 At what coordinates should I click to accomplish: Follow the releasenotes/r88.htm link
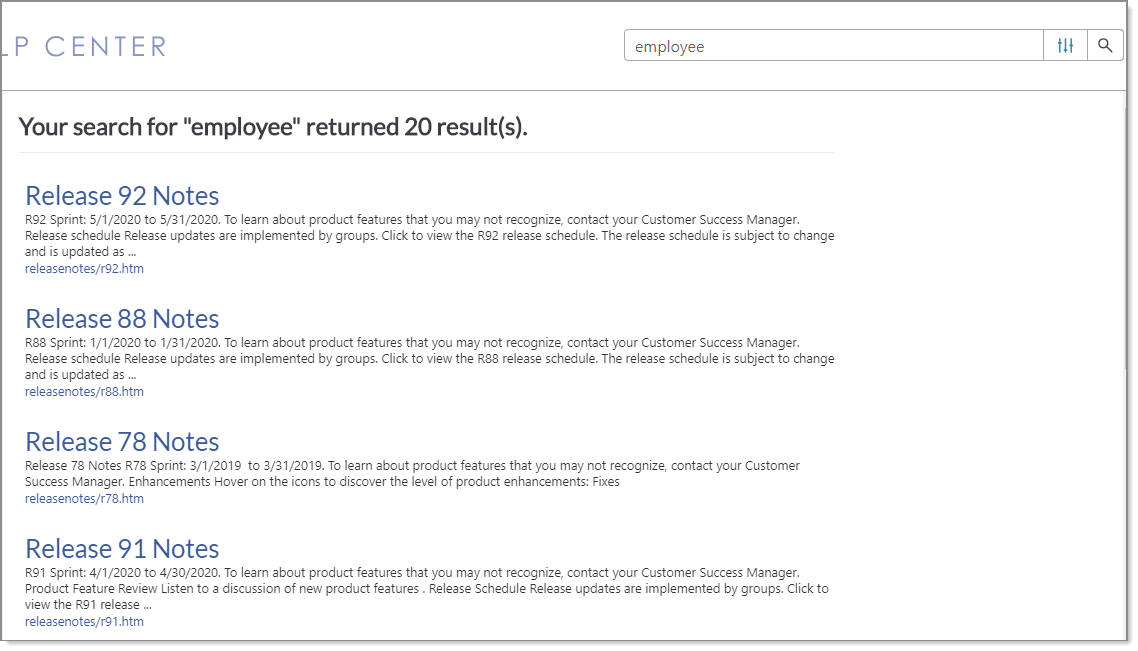(84, 391)
